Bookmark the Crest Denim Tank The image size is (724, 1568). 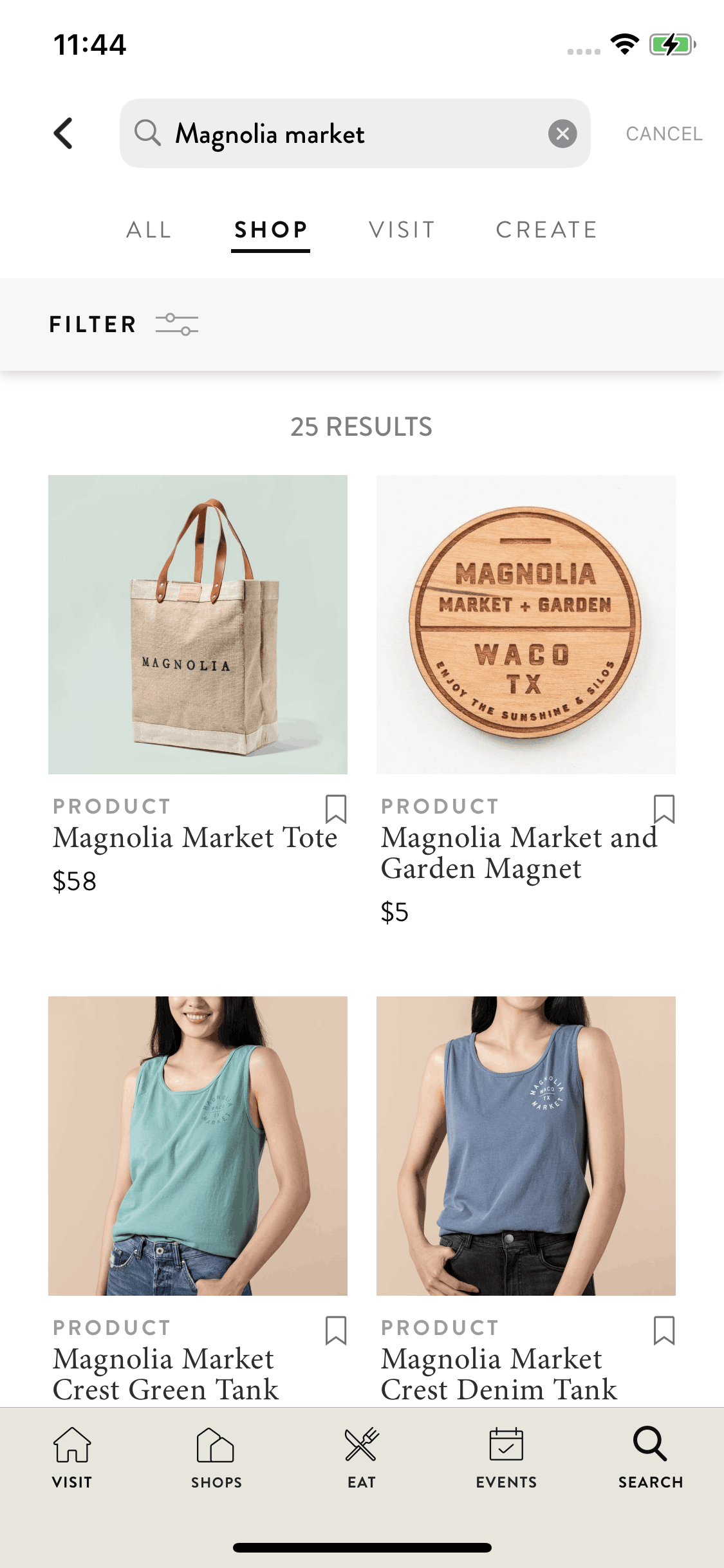pos(664,1330)
